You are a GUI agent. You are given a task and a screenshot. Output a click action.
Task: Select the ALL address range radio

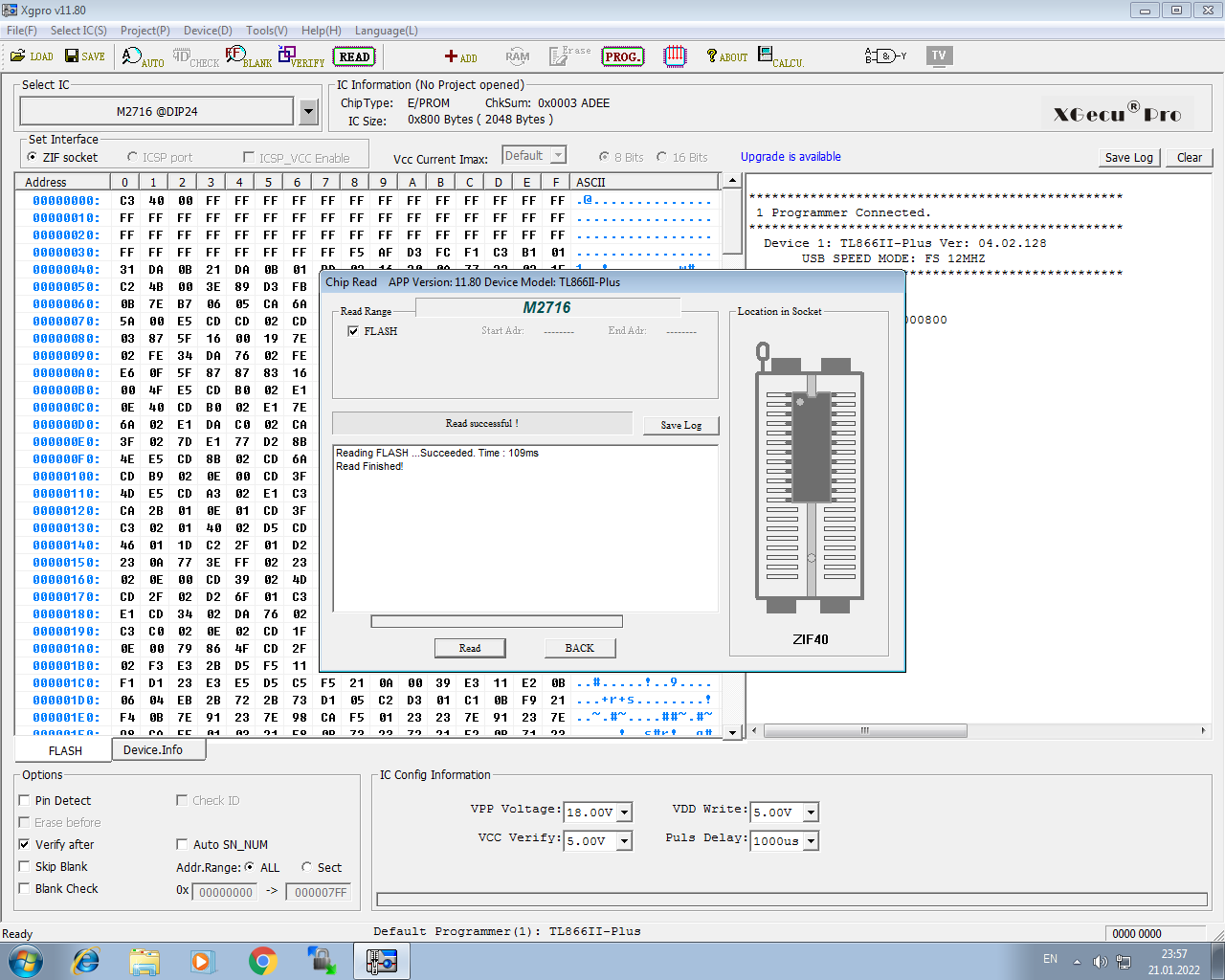tap(250, 867)
